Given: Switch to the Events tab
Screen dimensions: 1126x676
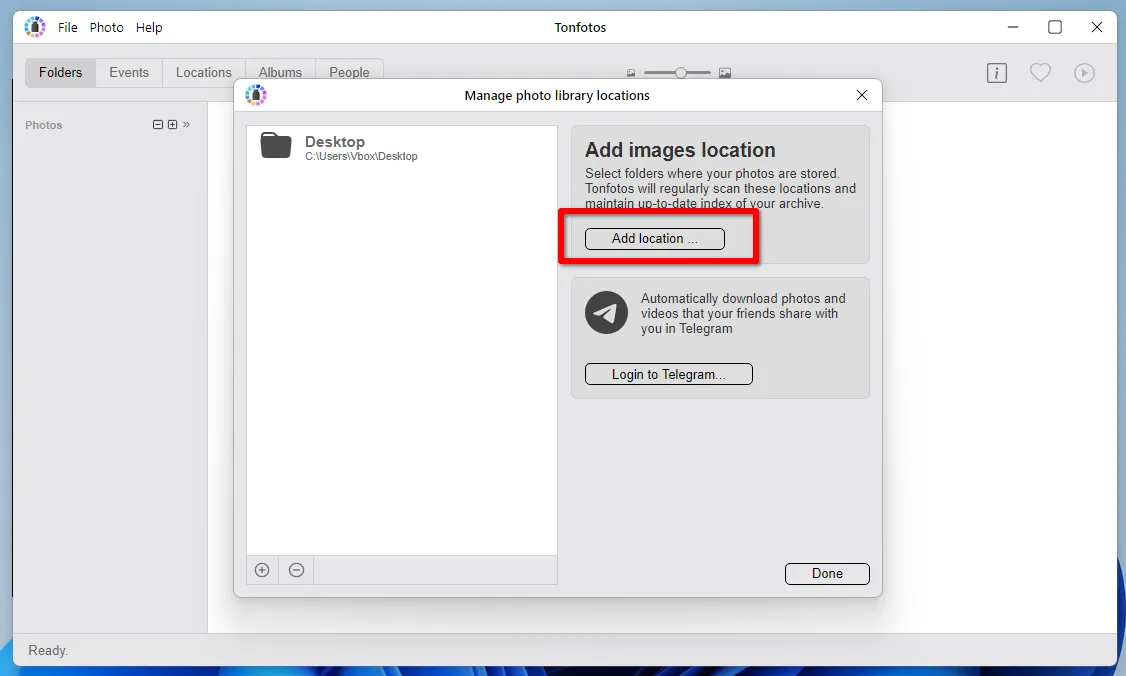Looking at the screenshot, I should 129,73.
